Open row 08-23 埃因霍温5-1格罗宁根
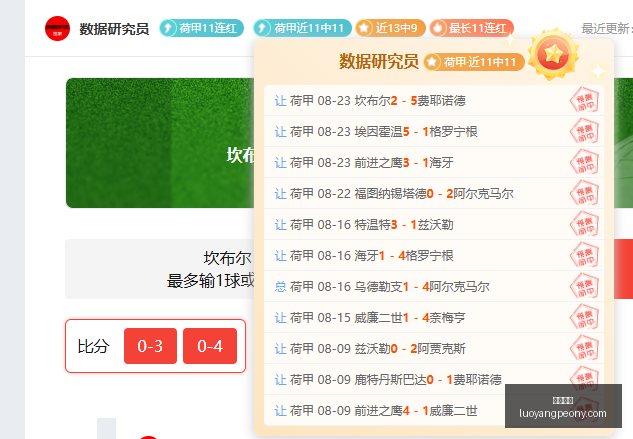This screenshot has width=633, height=439. [x=434, y=131]
